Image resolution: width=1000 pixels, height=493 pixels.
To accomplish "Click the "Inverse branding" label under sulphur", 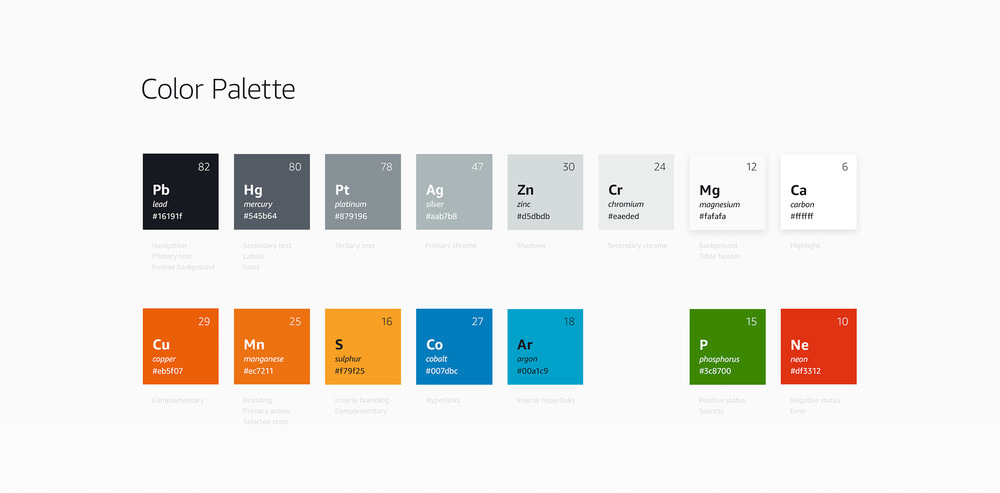I will click(x=362, y=401).
